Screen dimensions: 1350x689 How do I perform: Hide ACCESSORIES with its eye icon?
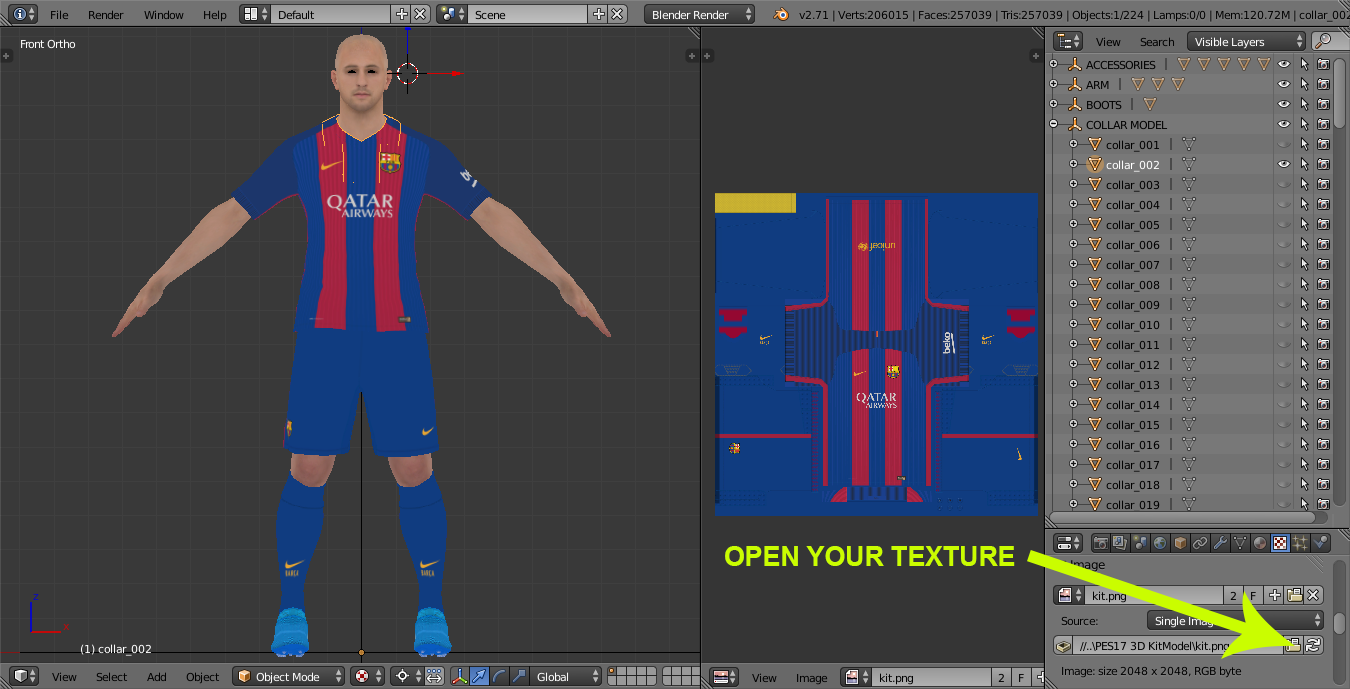[1284, 65]
